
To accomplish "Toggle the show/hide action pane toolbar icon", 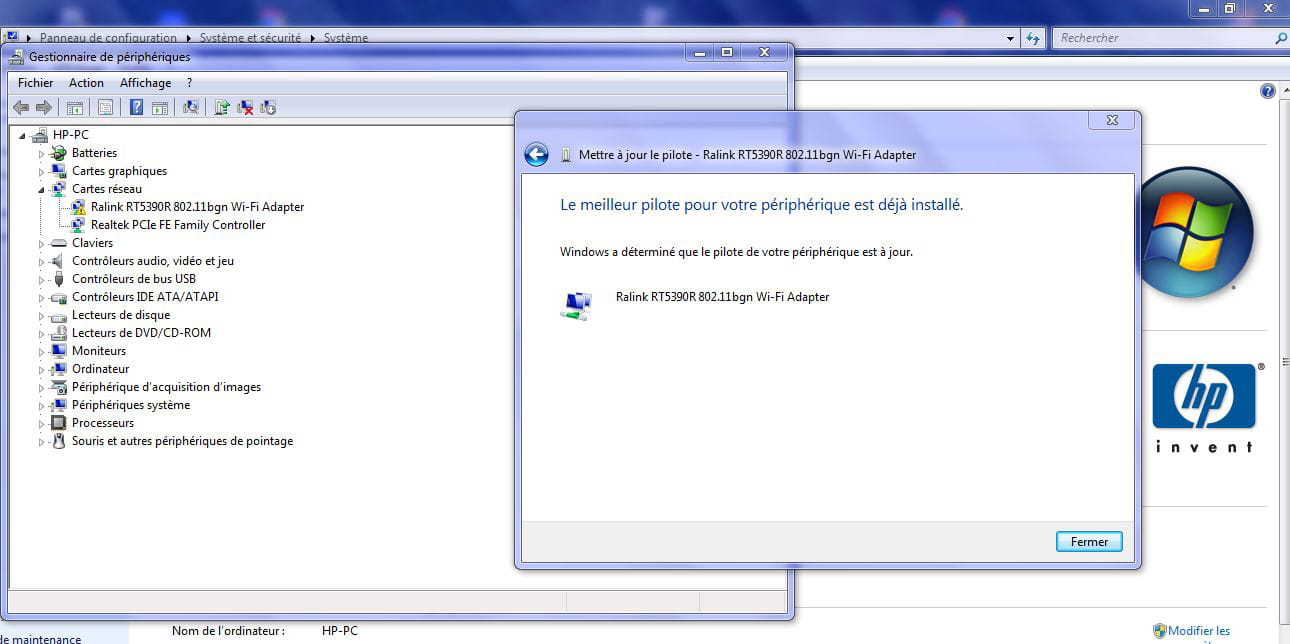I will pos(159,107).
